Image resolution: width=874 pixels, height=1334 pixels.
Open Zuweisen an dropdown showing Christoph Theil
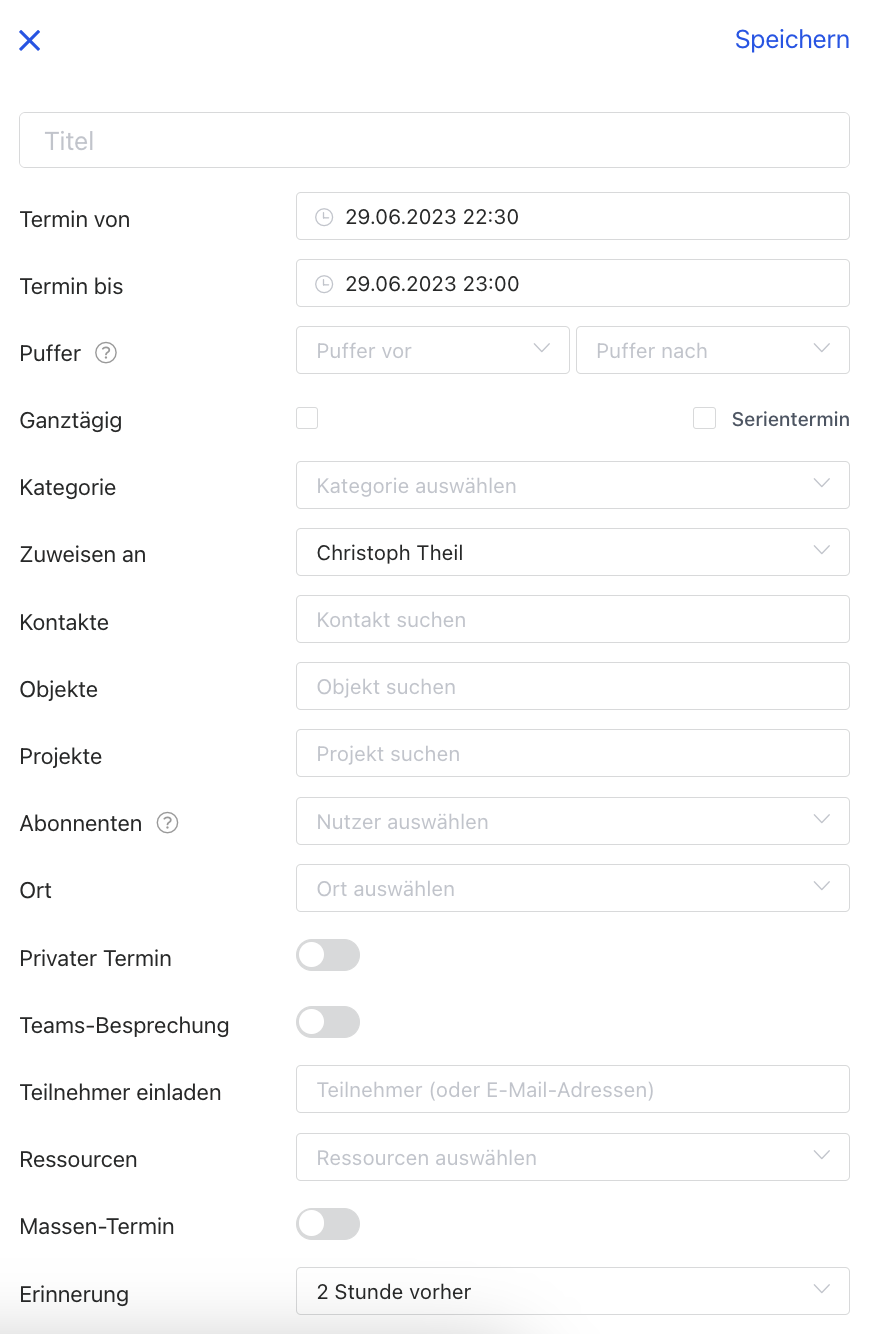(x=572, y=552)
